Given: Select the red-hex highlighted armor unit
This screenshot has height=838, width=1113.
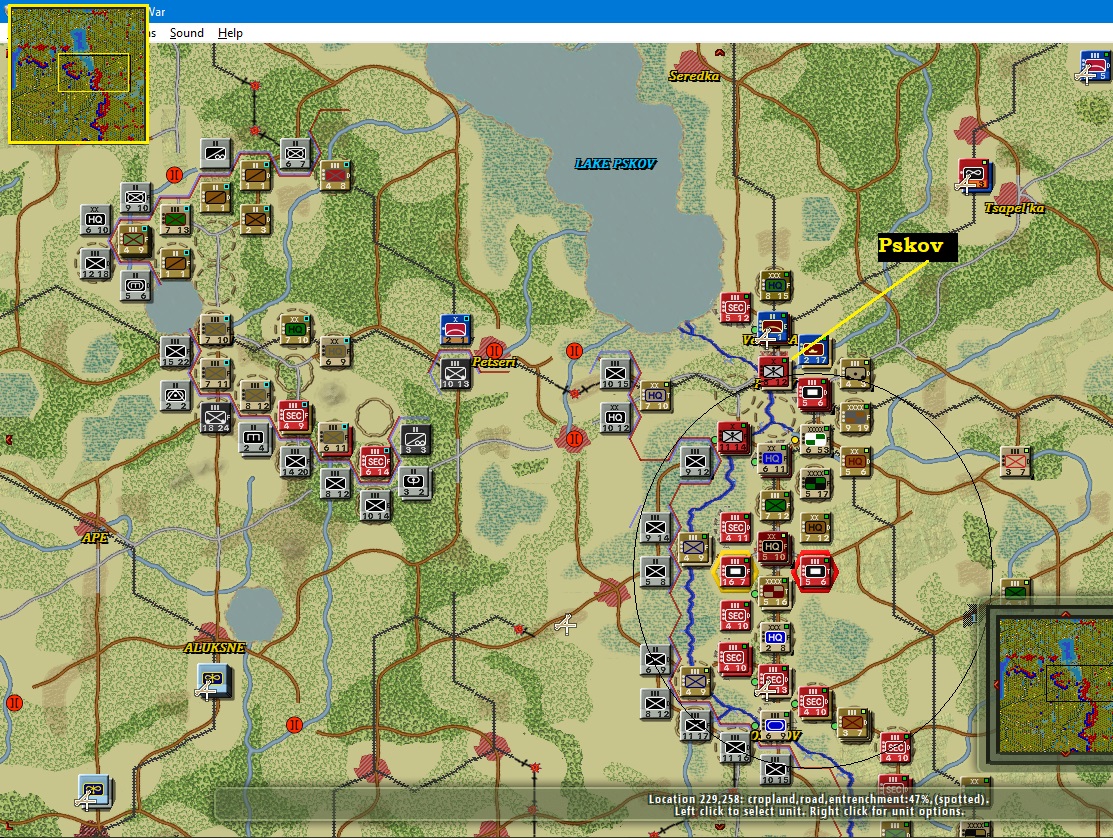Looking at the screenshot, I should pos(815,570).
